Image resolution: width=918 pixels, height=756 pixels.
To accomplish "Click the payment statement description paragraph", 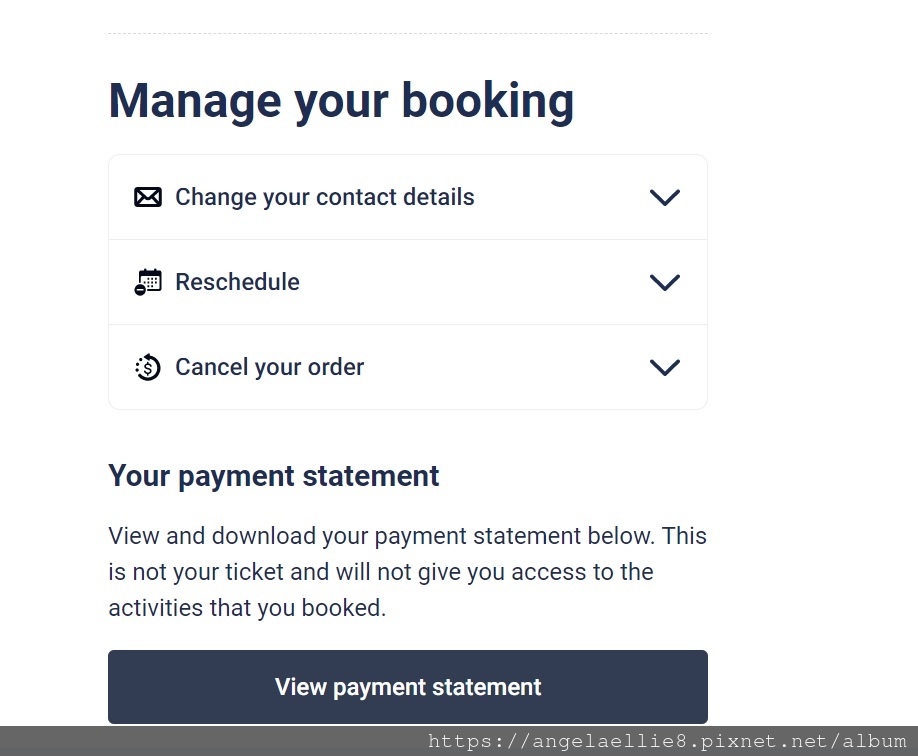I will click(x=407, y=572).
